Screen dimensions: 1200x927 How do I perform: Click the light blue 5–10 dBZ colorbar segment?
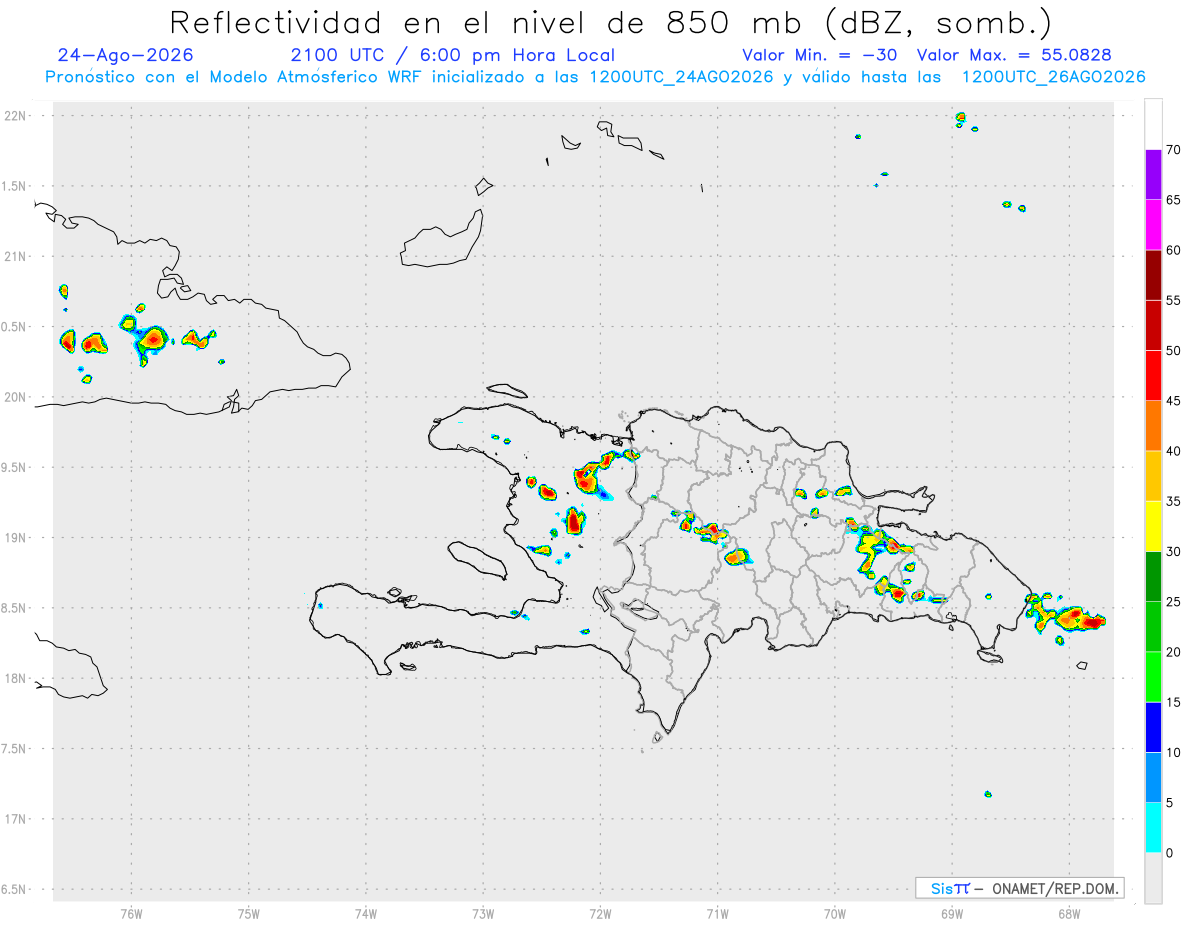(1153, 778)
